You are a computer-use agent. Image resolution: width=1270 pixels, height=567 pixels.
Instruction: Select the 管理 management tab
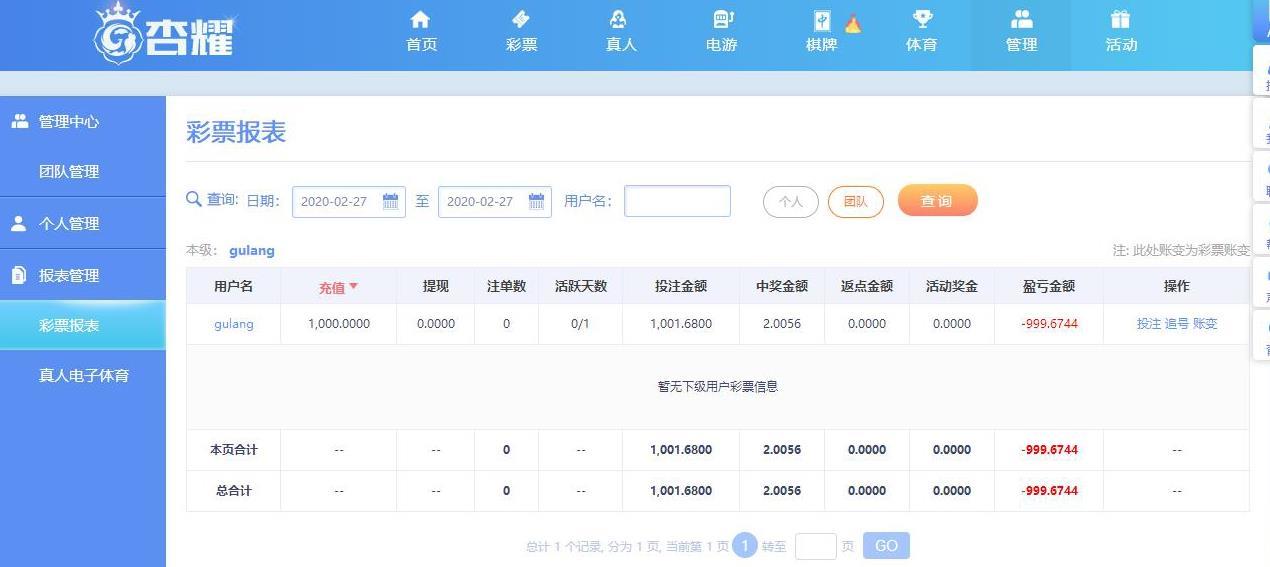1021,33
